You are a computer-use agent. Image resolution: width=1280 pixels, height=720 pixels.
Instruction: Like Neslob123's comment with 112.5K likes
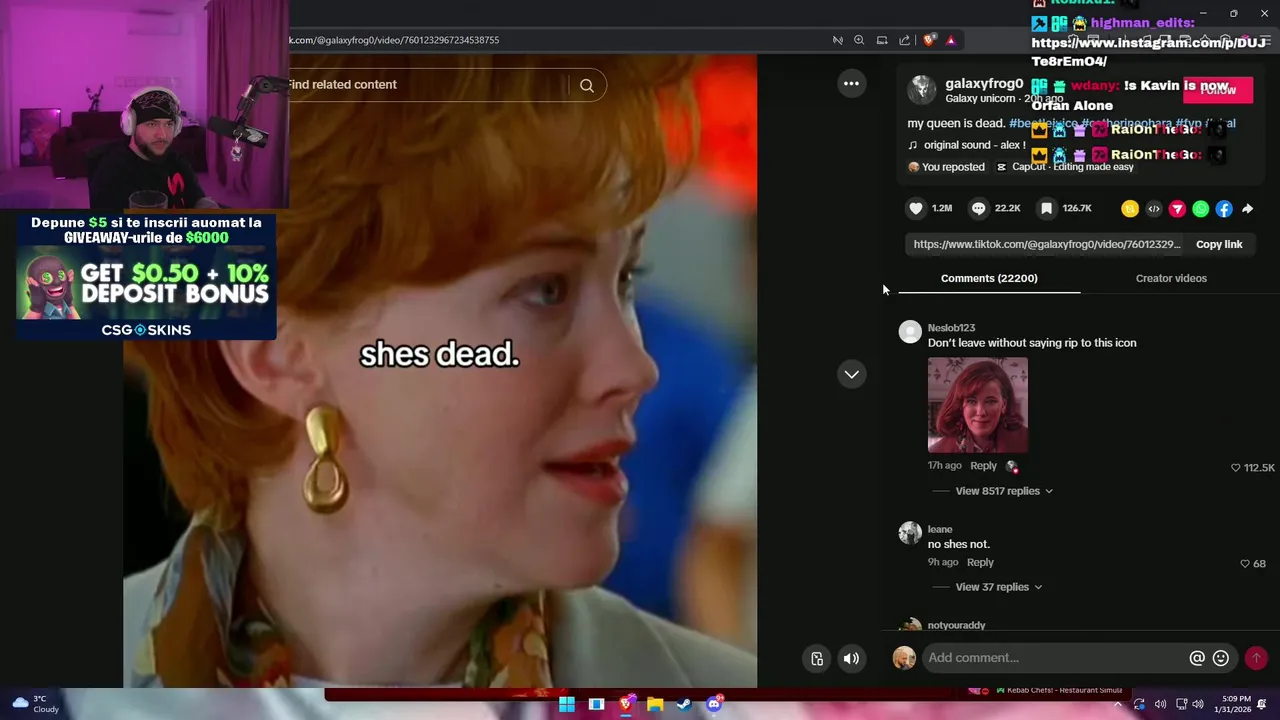pyautogui.click(x=1236, y=467)
